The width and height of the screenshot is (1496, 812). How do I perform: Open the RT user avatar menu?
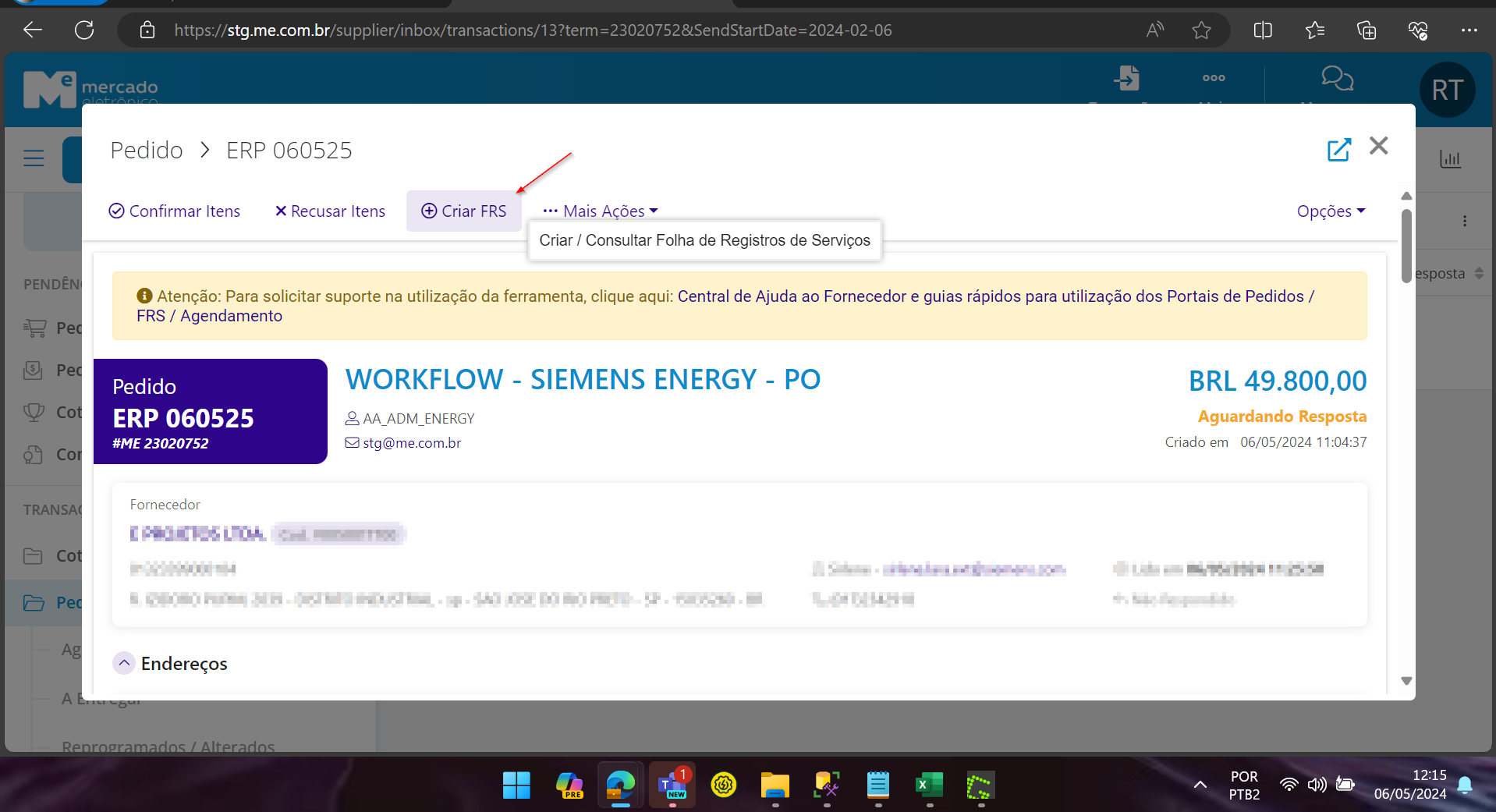tap(1447, 90)
